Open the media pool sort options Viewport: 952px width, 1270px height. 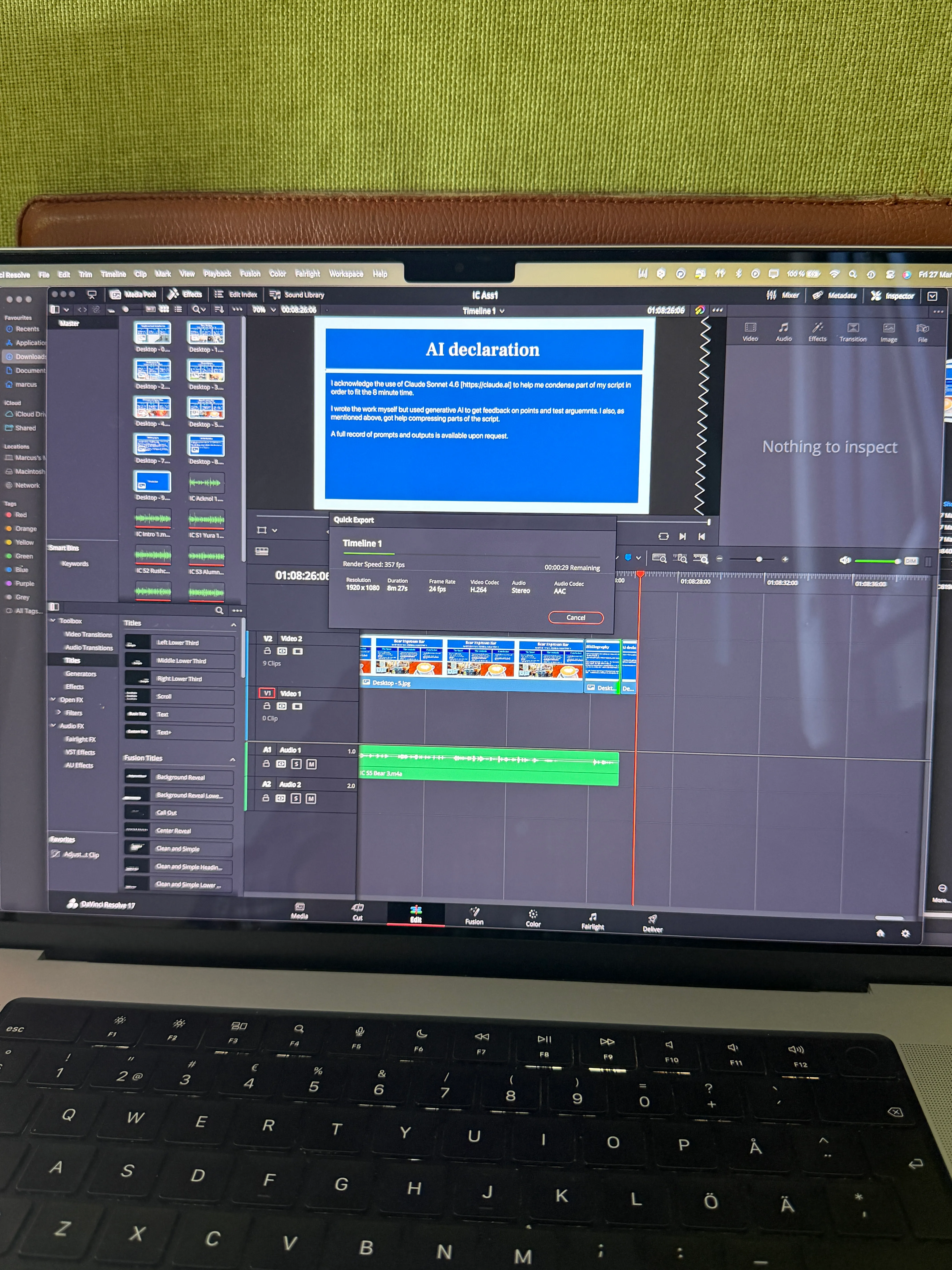(219, 309)
